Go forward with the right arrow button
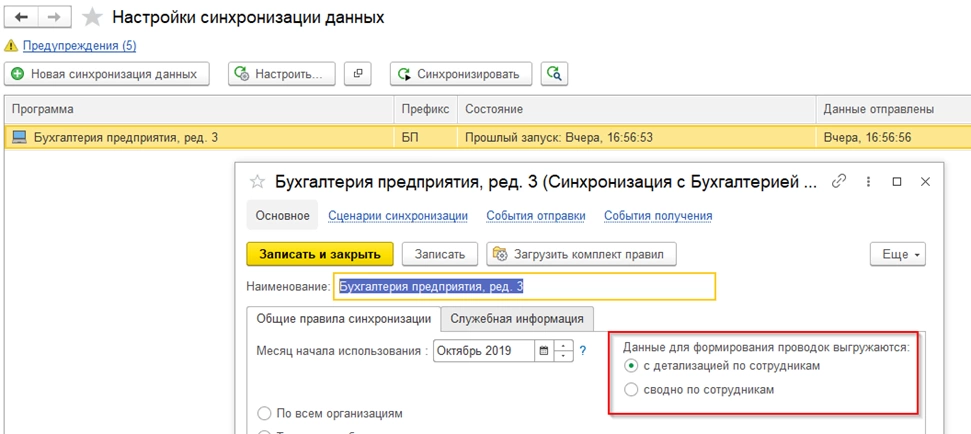The width and height of the screenshot is (971, 434). [54, 17]
